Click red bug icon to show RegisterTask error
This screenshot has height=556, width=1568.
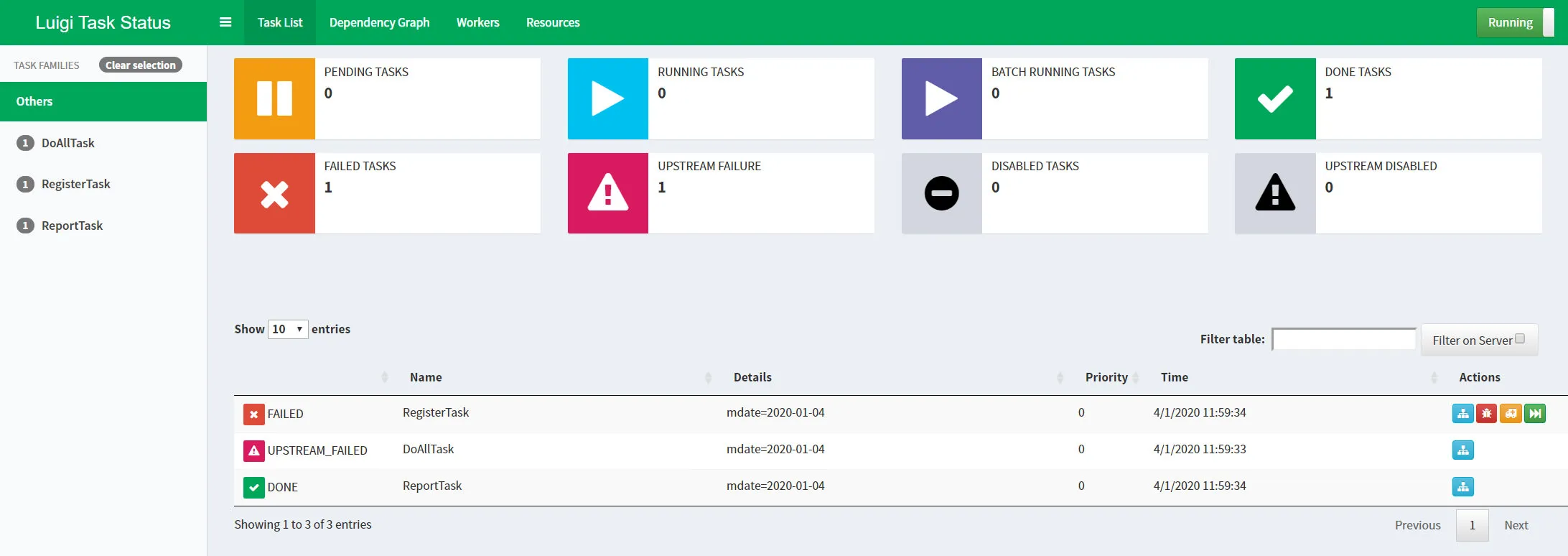pyautogui.click(x=1486, y=414)
